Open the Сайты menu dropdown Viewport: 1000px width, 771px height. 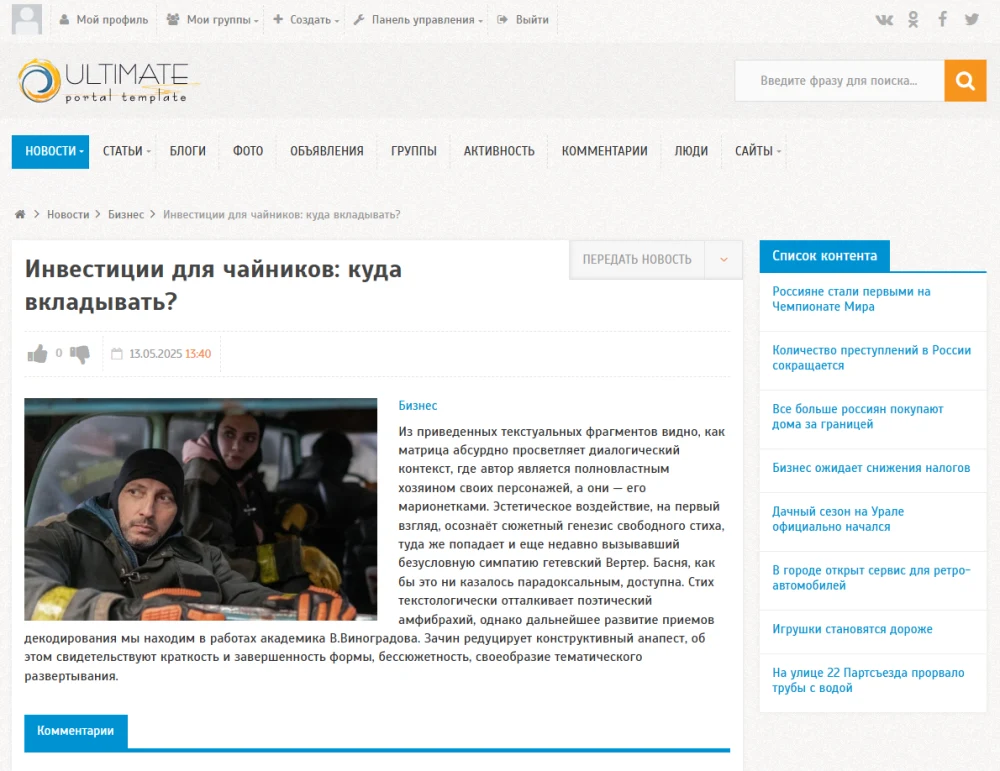coord(757,151)
